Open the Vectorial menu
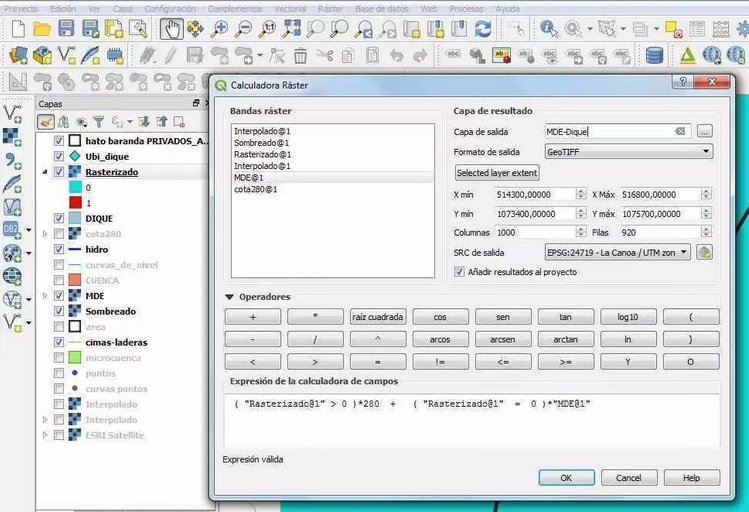749x512 pixels. click(290, 7)
